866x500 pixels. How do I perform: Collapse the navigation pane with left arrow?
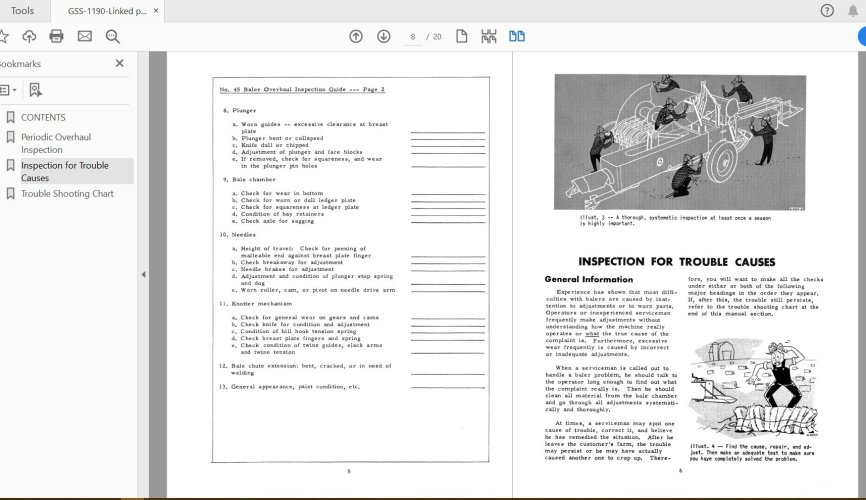point(142,274)
